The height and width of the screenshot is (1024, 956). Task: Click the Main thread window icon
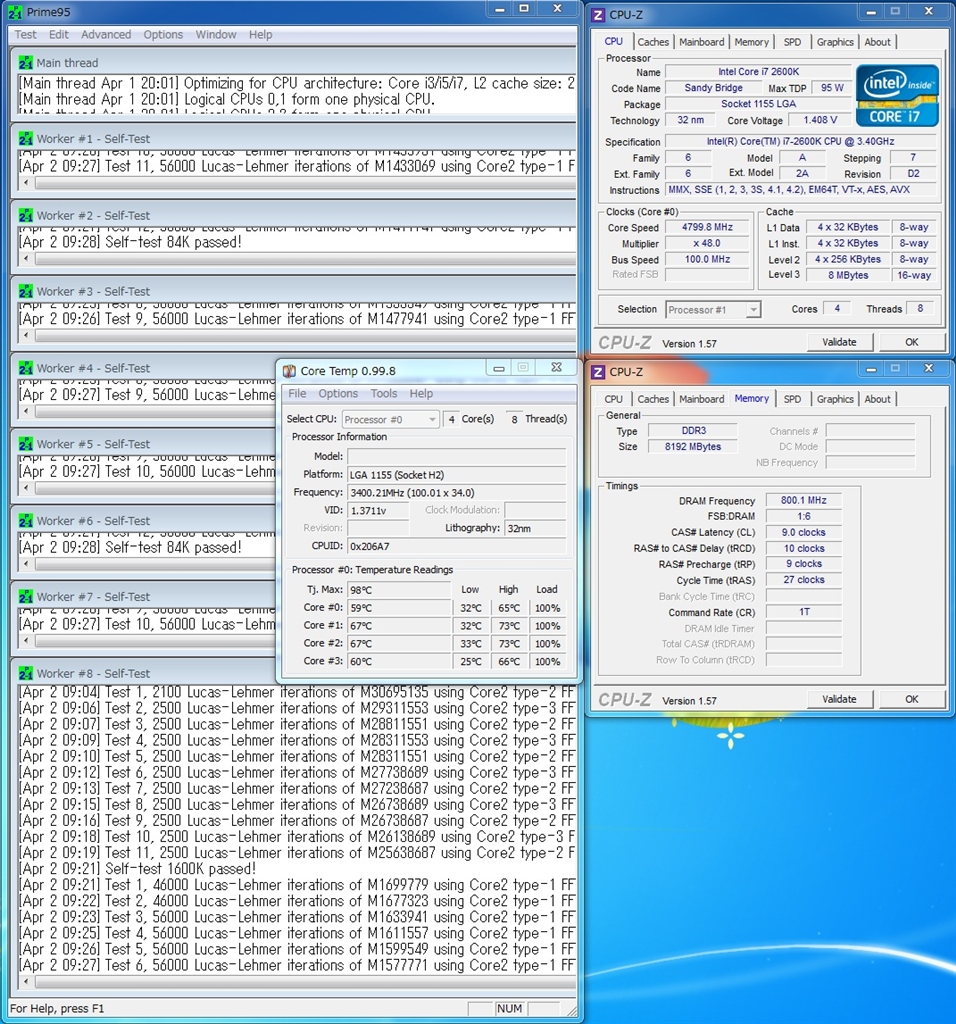click(x=25, y=63)
